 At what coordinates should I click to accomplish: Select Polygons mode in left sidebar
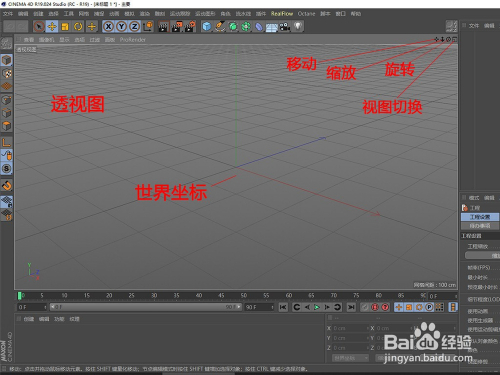6,126
